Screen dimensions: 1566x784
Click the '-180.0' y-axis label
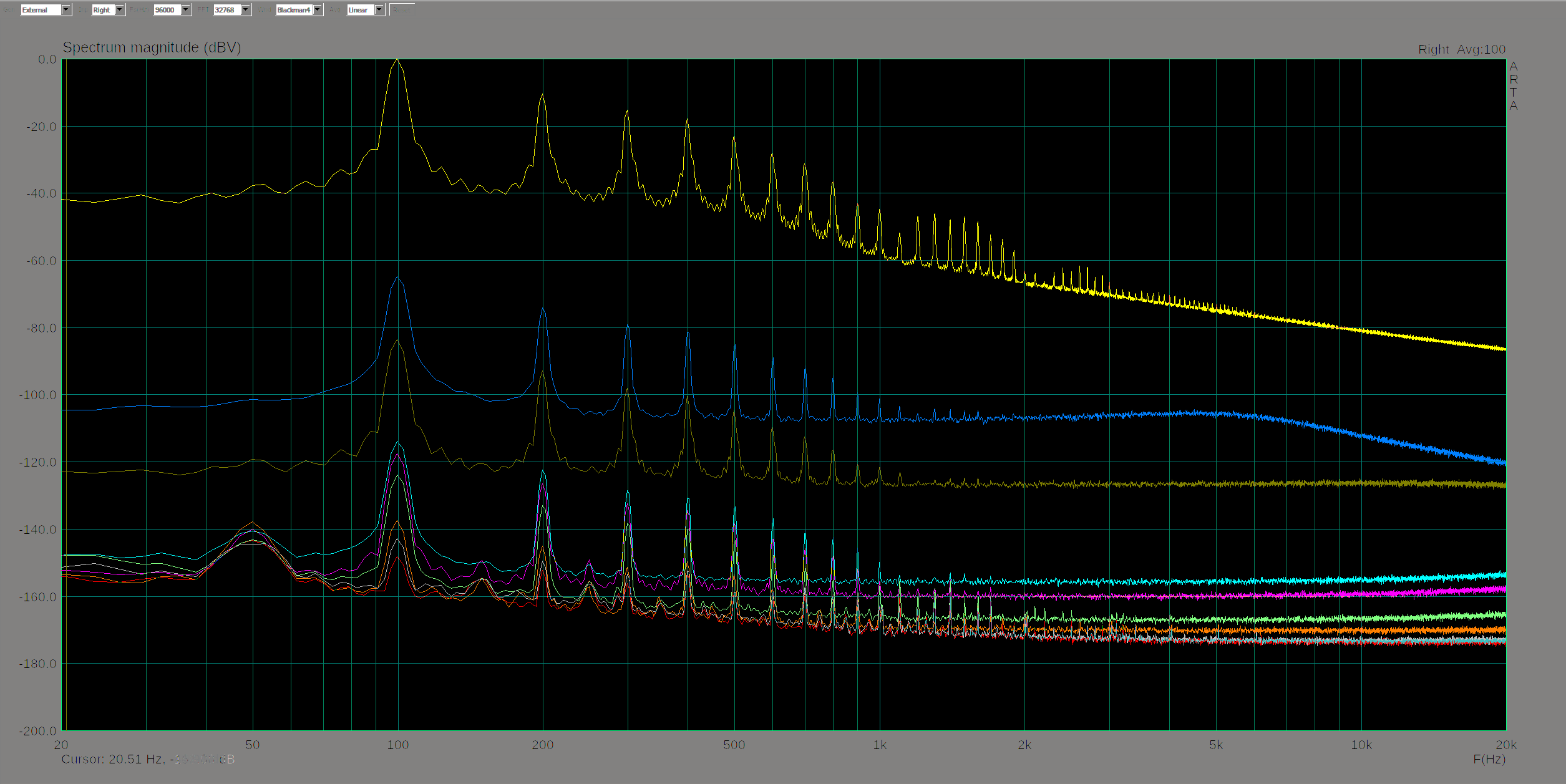pyautogui.click(x=38, y=664)
